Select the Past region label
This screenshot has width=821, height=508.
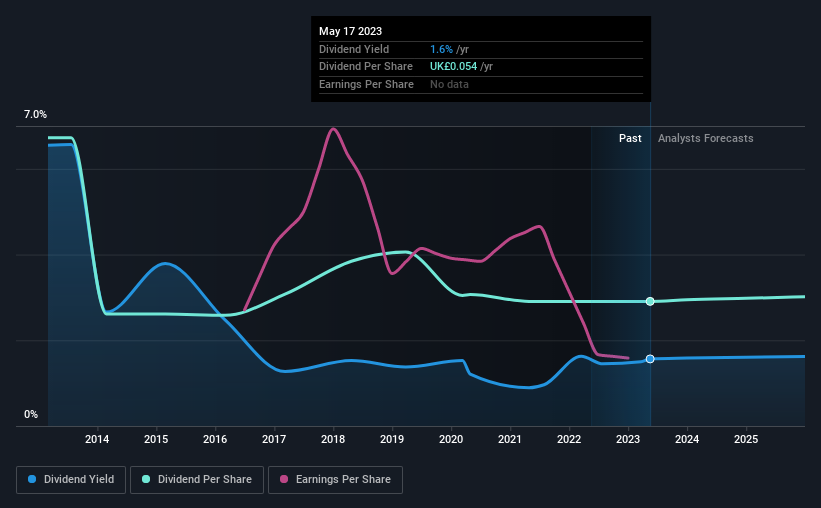click(x=630, y=138)
